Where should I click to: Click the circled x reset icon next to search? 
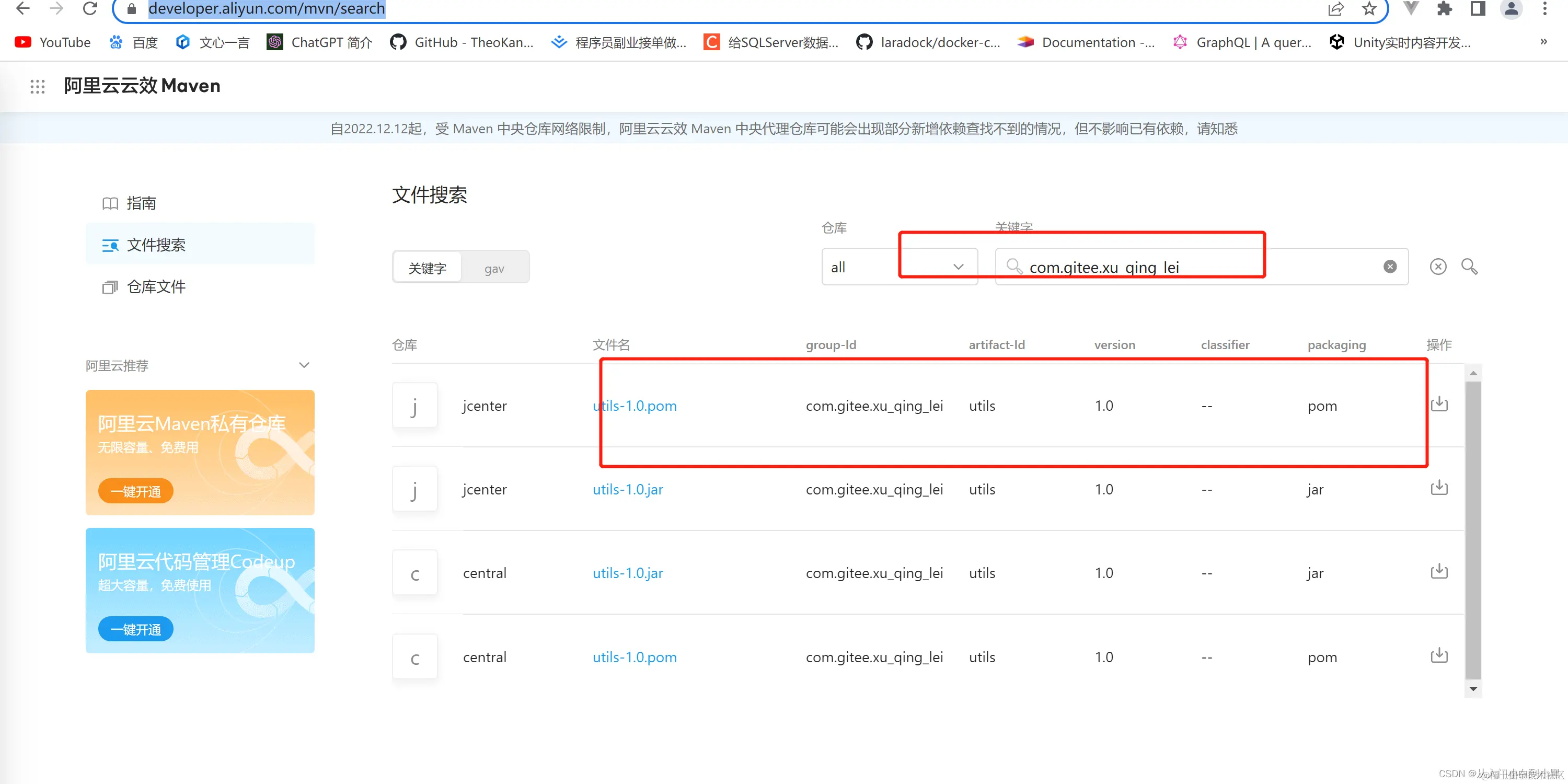click(x=1438, y=267)
